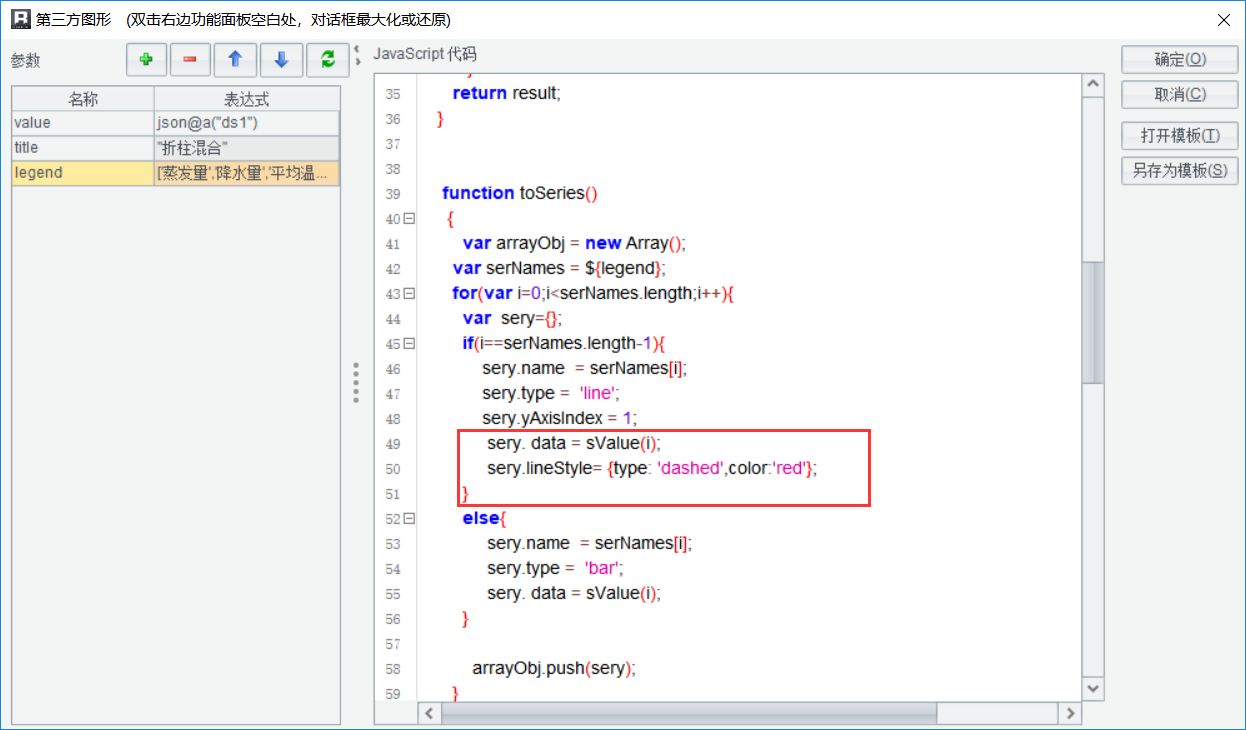Collapse the code fold at line 40
This screenshot has height=730, width=1246.
409,219
